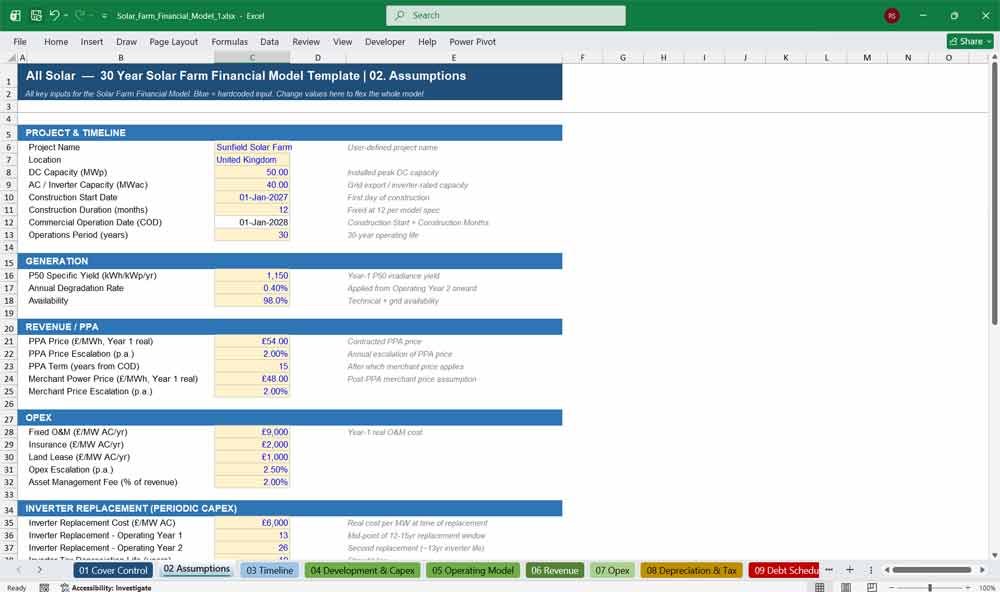Click the Asset Management Fee label cell
This screenshot has width=1000, height=592.
[x=103, y=482]
